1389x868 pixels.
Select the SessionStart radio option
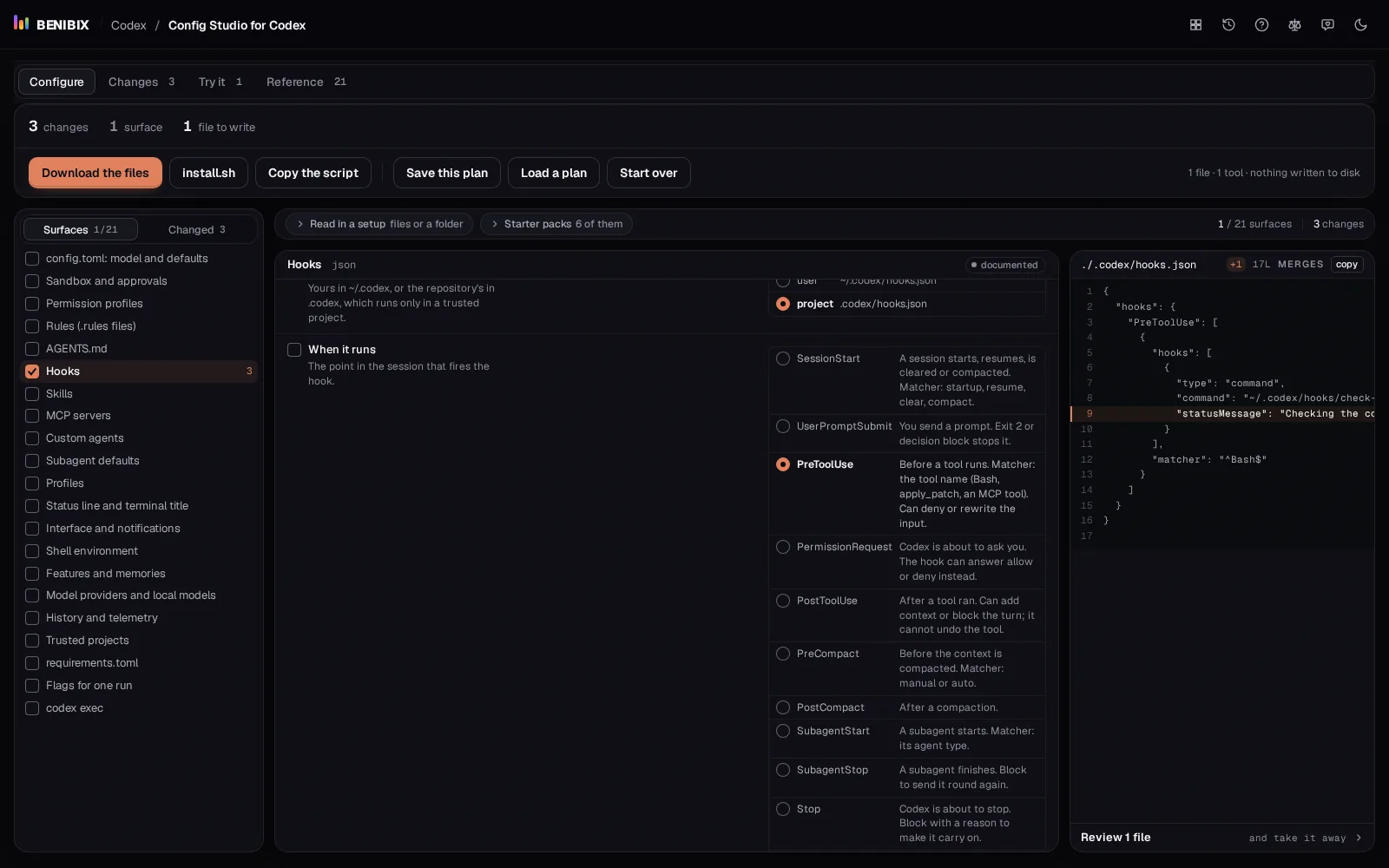click(783, 358)
